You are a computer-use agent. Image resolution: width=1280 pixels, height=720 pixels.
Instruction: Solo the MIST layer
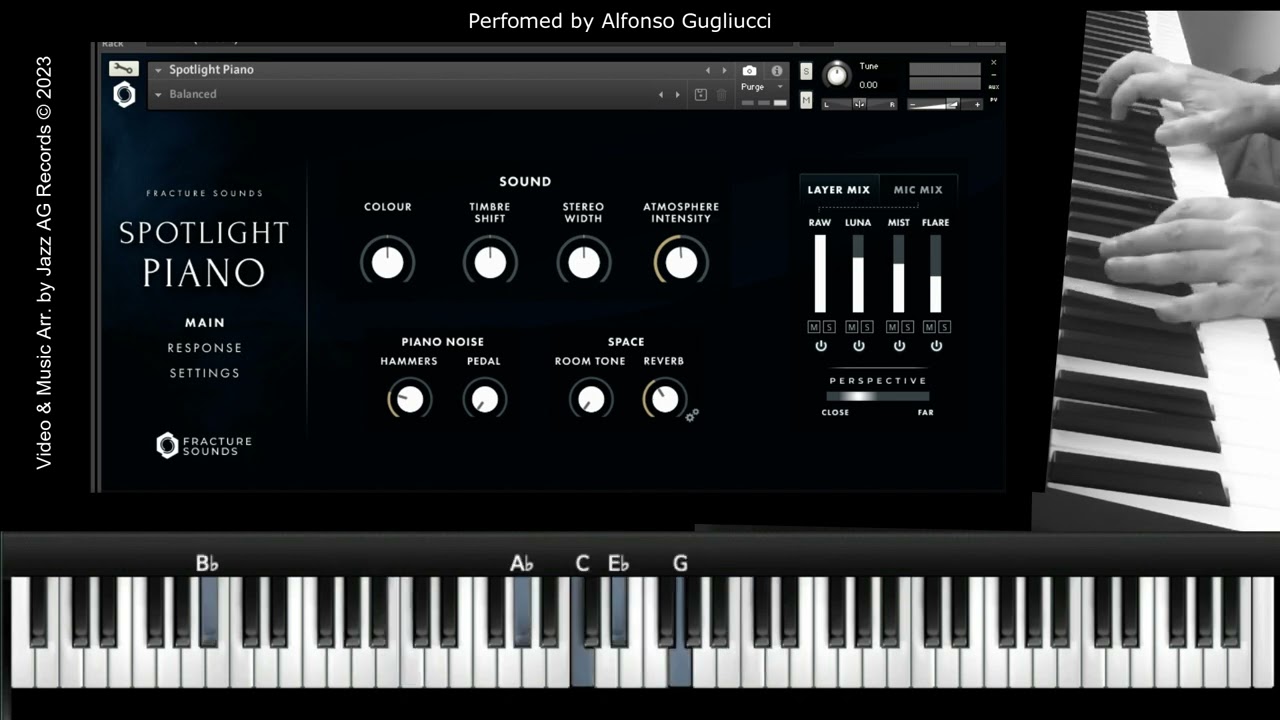tap(907, 327)
